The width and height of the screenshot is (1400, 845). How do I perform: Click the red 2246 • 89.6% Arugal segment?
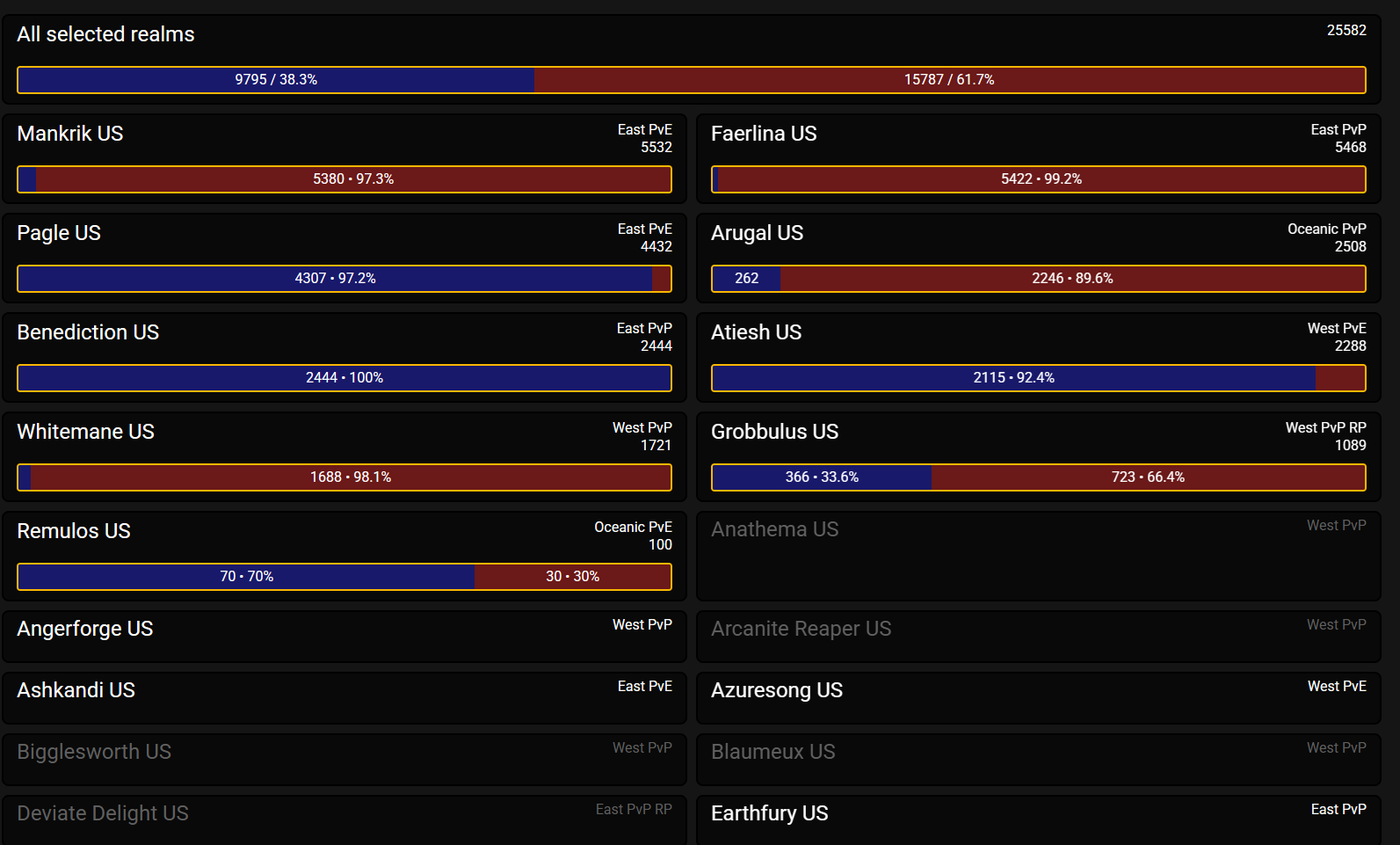[1072, 279]
